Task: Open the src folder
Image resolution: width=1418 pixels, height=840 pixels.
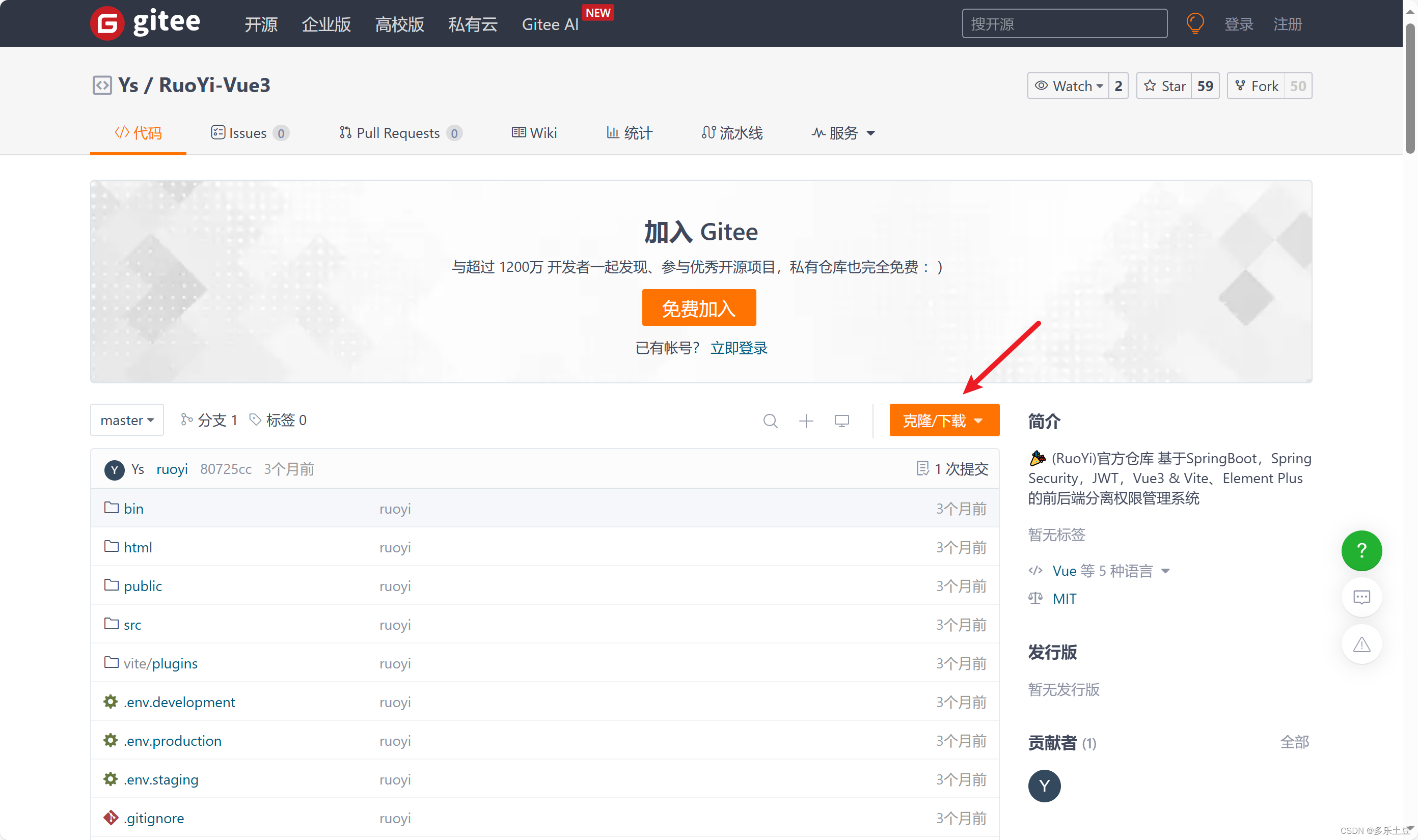Action: tap(132, 625)
